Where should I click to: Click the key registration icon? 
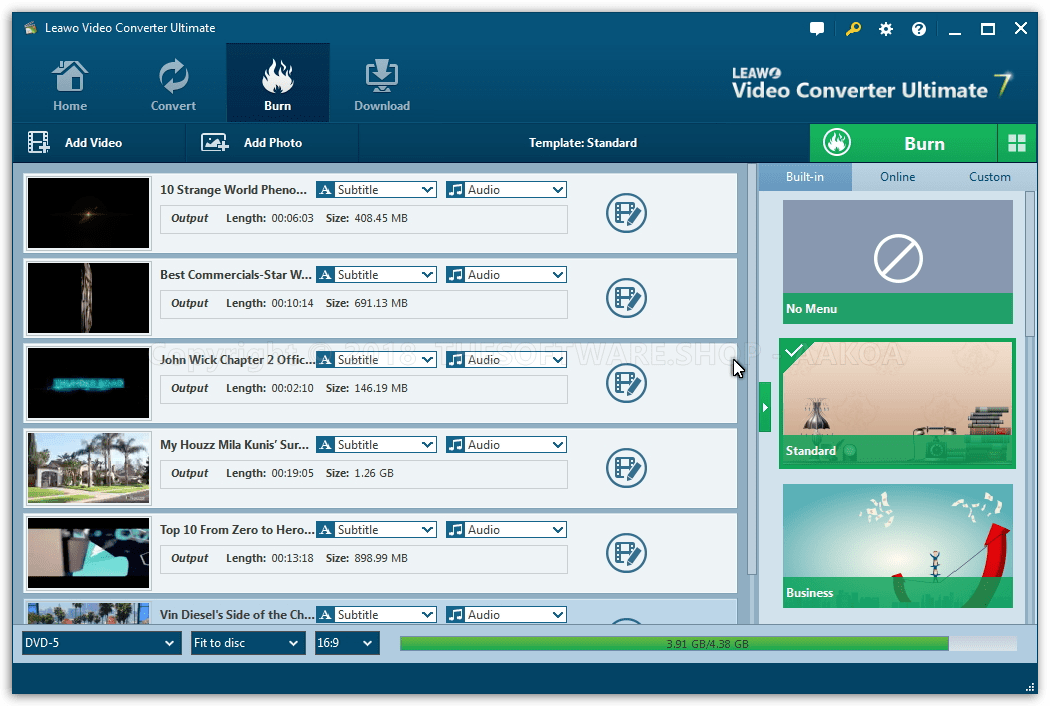(x=852, y=29)
